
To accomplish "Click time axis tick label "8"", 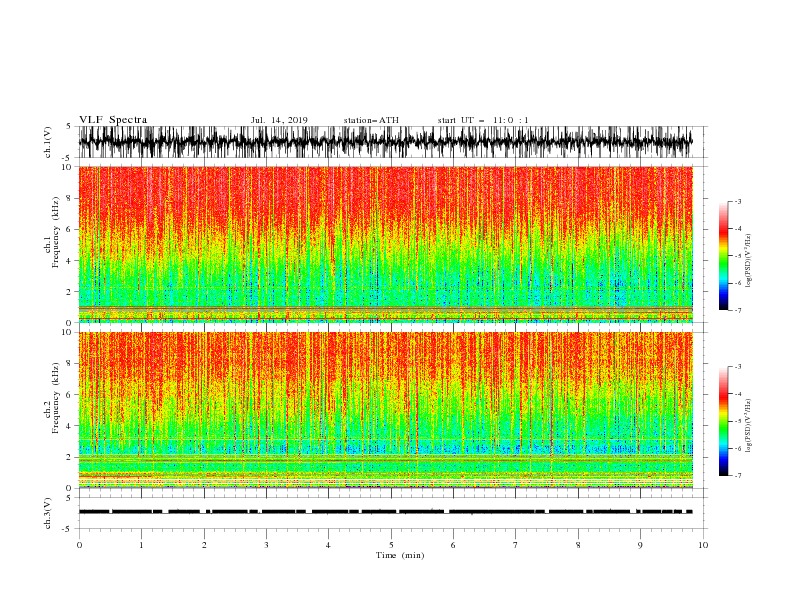I will [x=578, y=545].
